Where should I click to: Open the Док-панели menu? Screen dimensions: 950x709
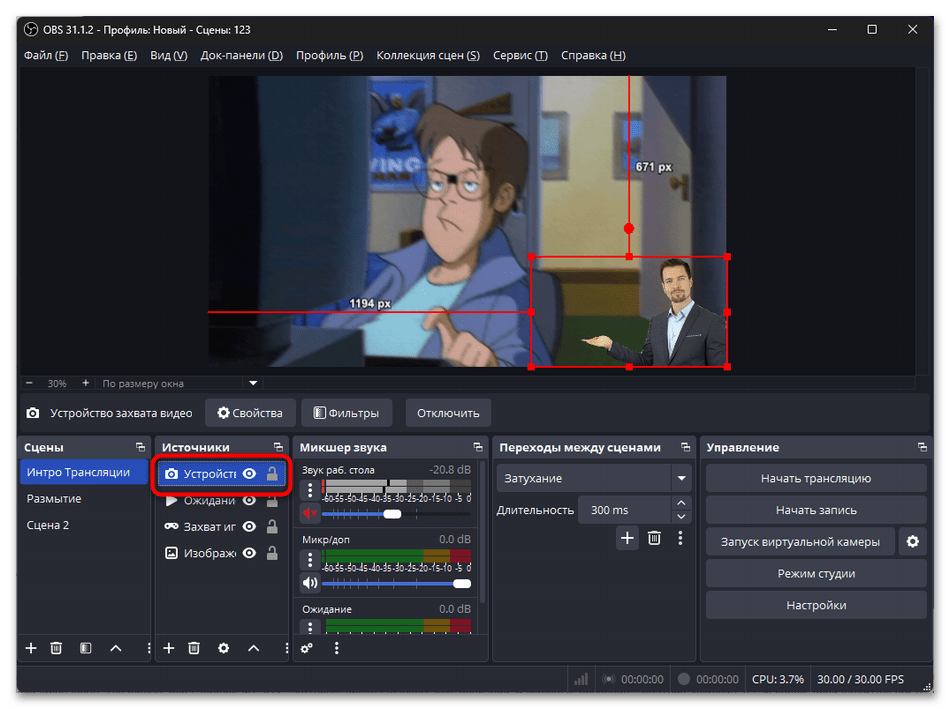click(242, 55)
